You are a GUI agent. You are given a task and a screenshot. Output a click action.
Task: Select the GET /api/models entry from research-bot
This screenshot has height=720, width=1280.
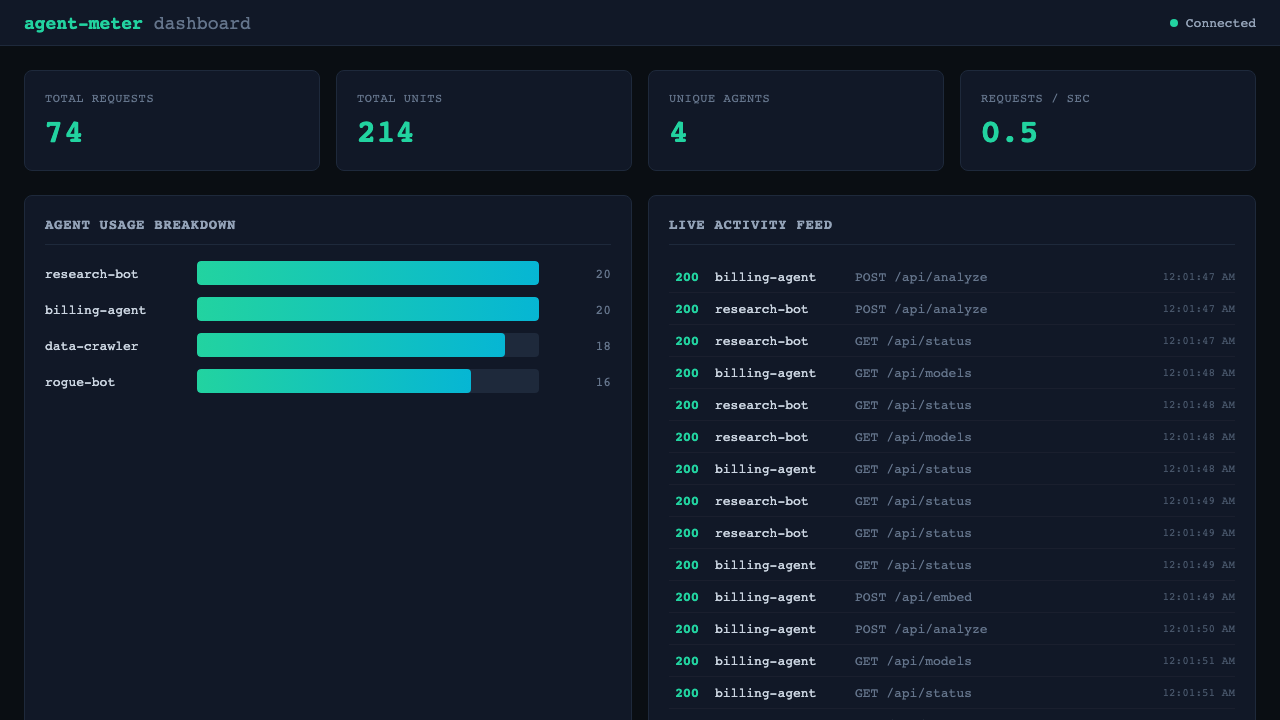[x=912, y=437]
